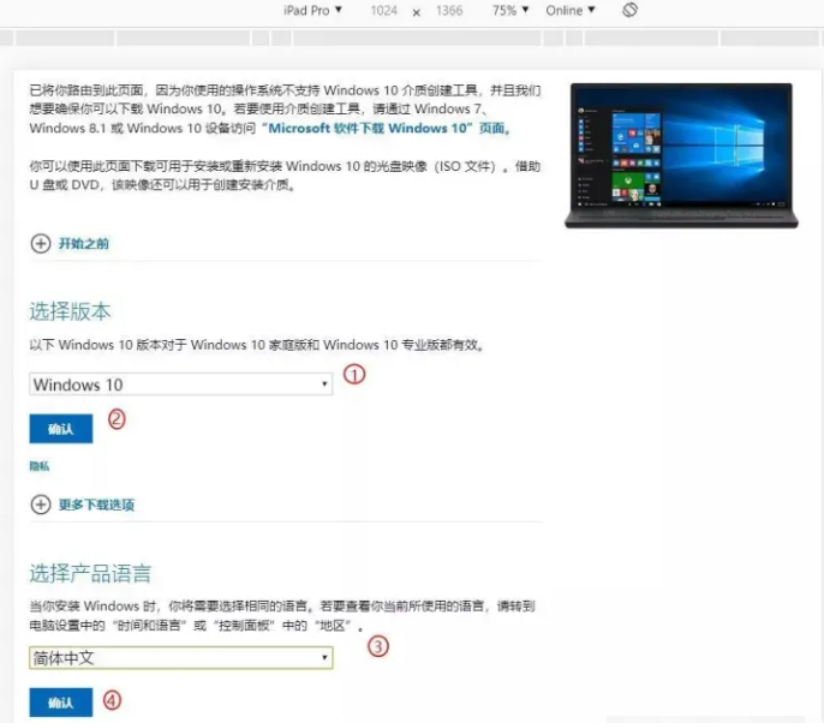Click the Windows 10 laptop image
Viewport: 824px width, 728px height.
pyautogui.click(x=681, y=156)
